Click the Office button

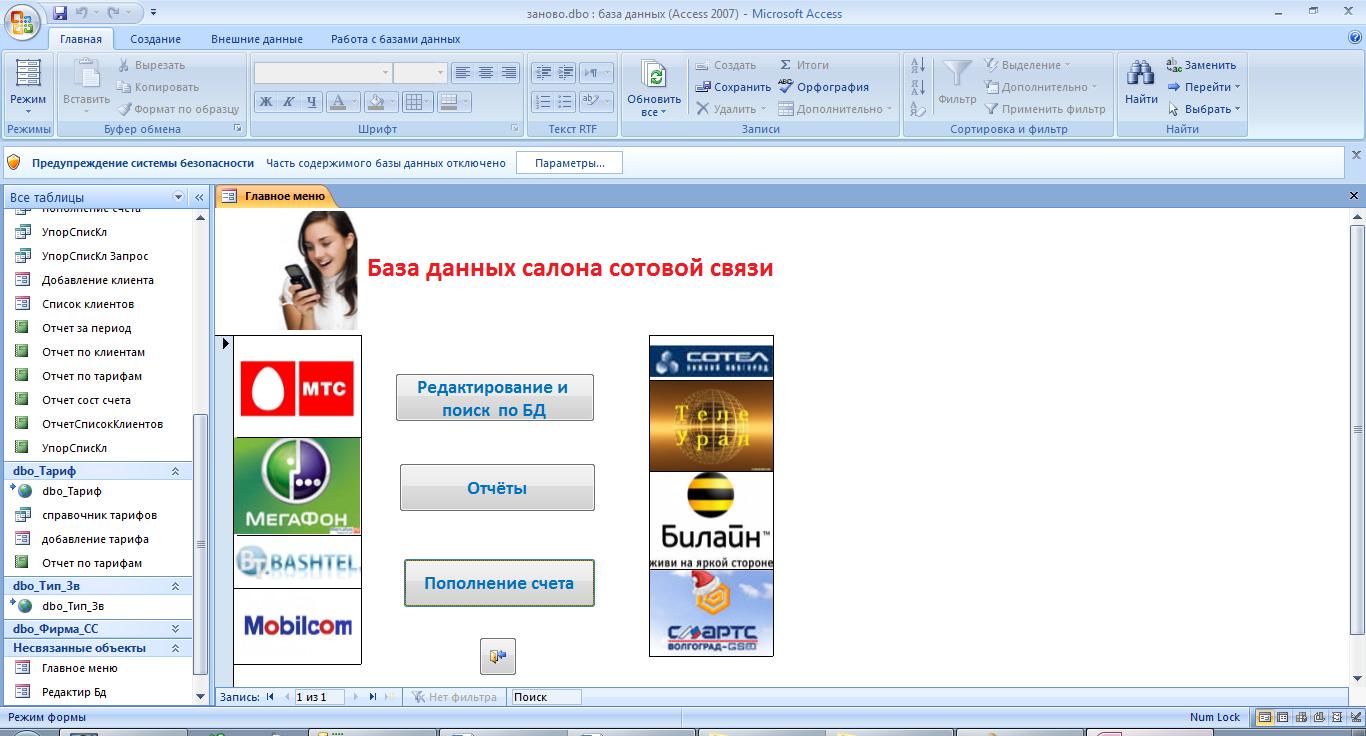point(22,22)
